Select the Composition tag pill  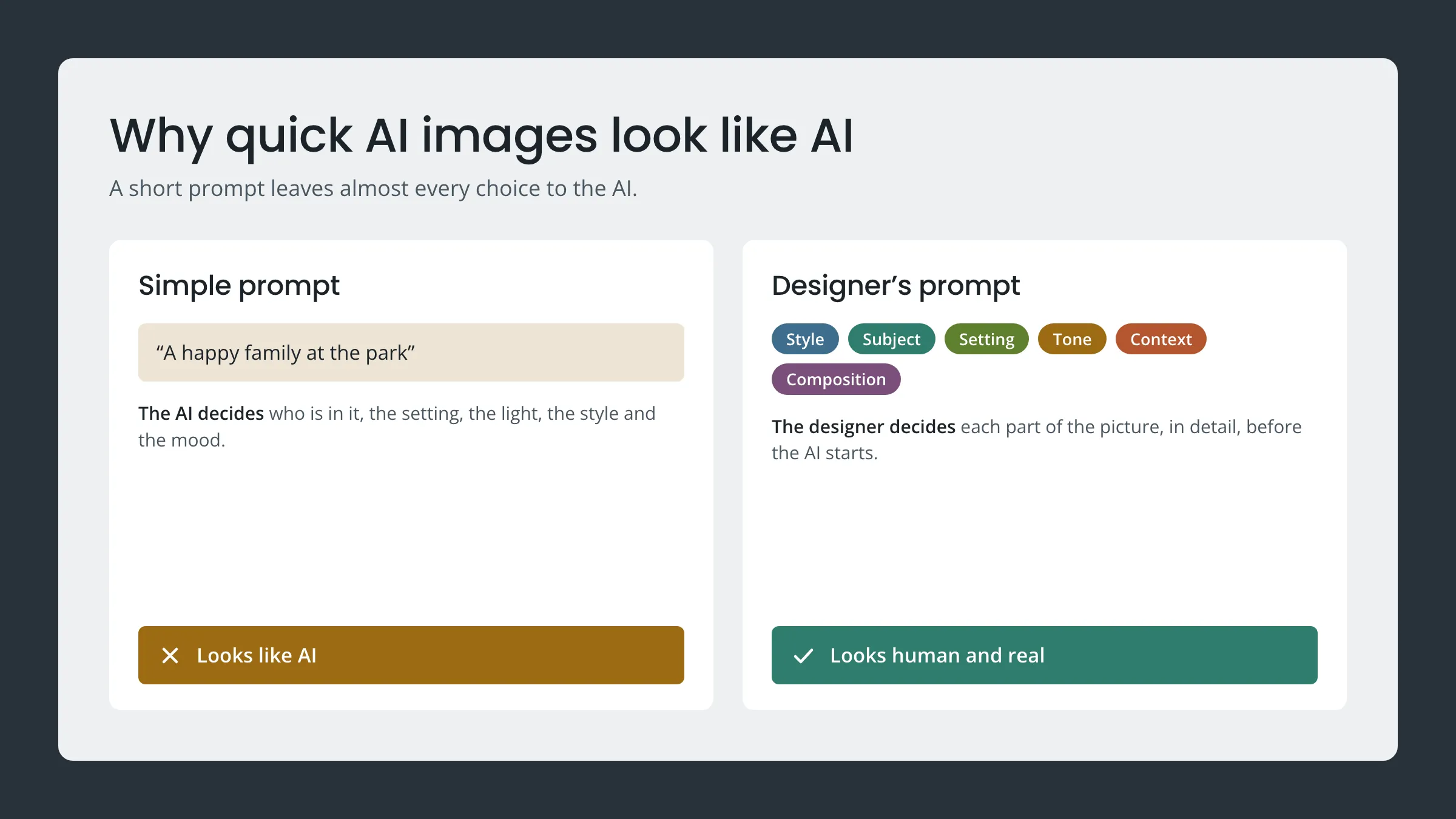coord(836,379)
